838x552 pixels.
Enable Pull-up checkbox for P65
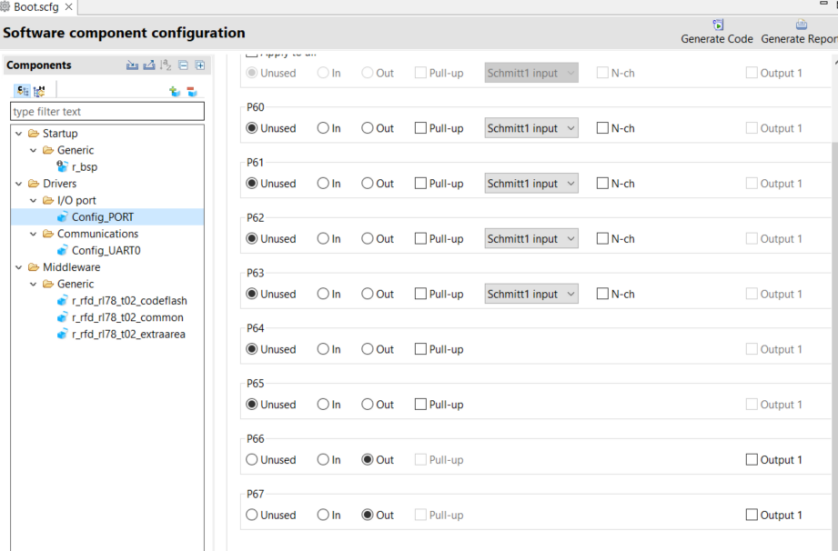click(421, 404)
